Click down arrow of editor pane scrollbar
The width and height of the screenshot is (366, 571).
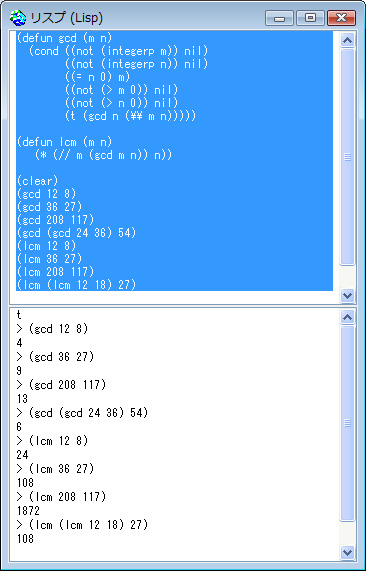pyautogui.click(x=347, y=295)
